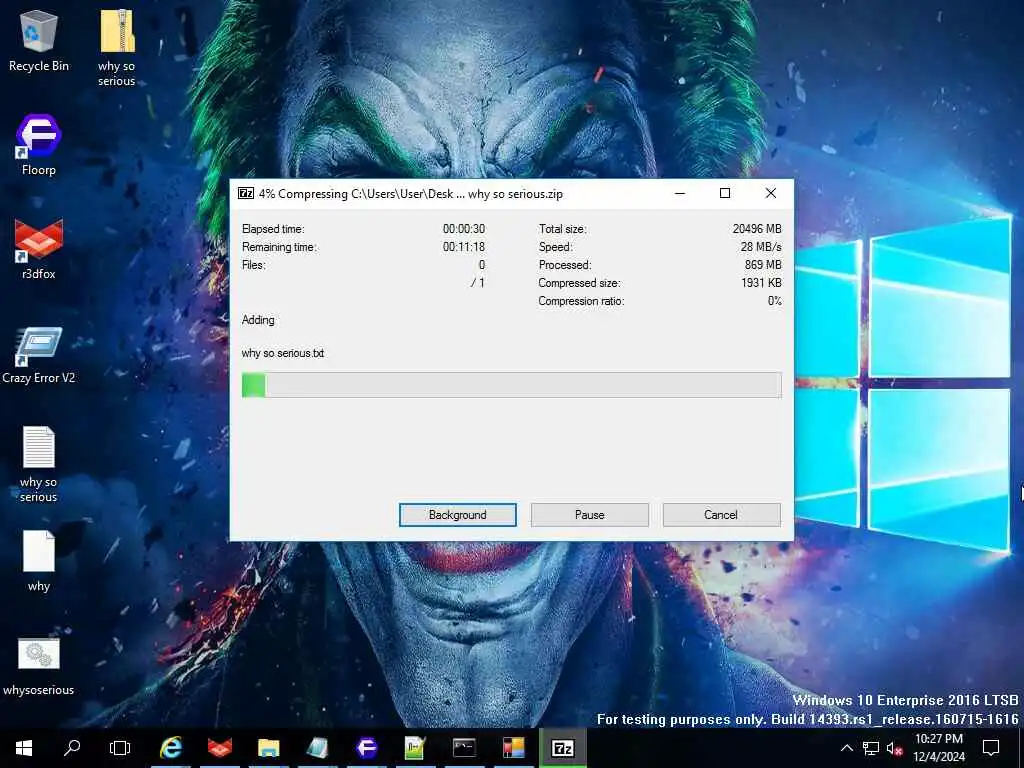Click the compression ratio value 0%
Screen dimensions: 1024x768
(x=775, y=301)
